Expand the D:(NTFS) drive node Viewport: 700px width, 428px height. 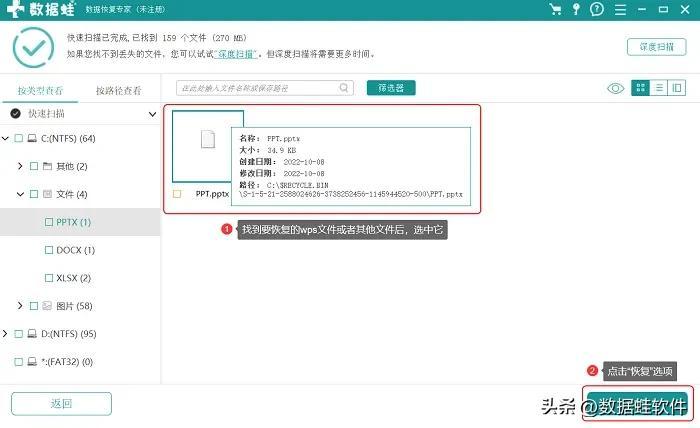point(6,333)
